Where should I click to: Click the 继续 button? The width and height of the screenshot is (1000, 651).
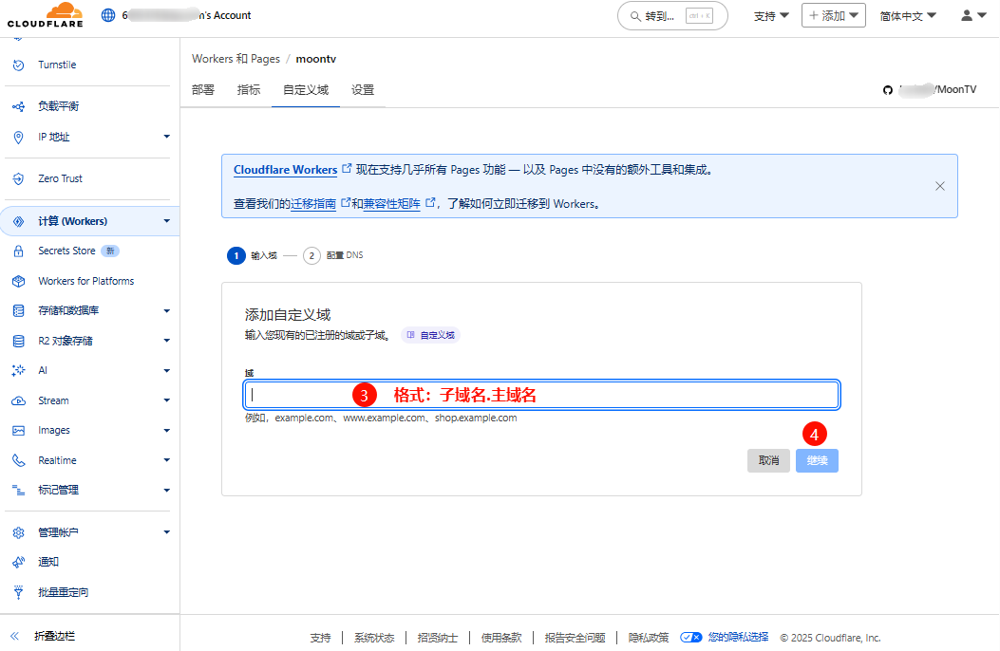coord(817,461)
